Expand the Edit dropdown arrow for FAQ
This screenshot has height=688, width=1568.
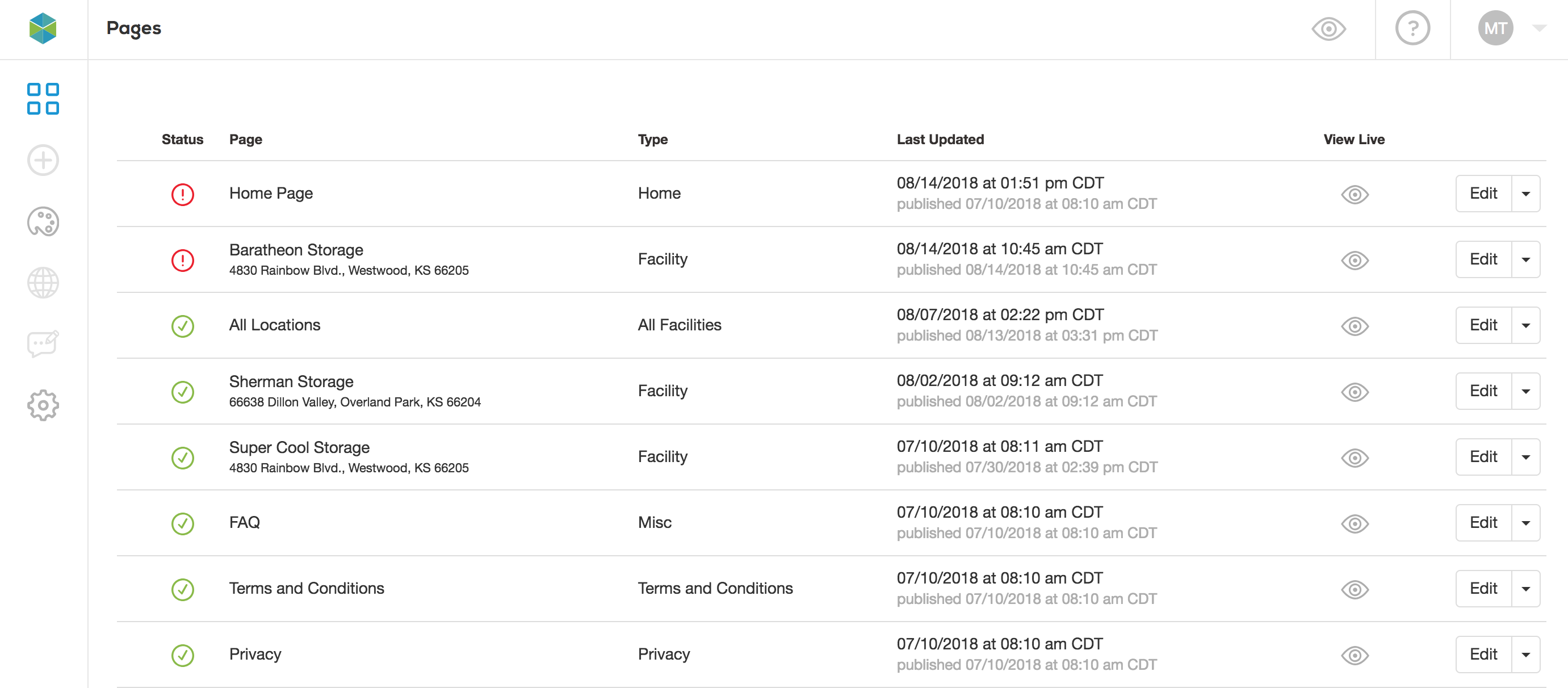[x=1525, y=522]
